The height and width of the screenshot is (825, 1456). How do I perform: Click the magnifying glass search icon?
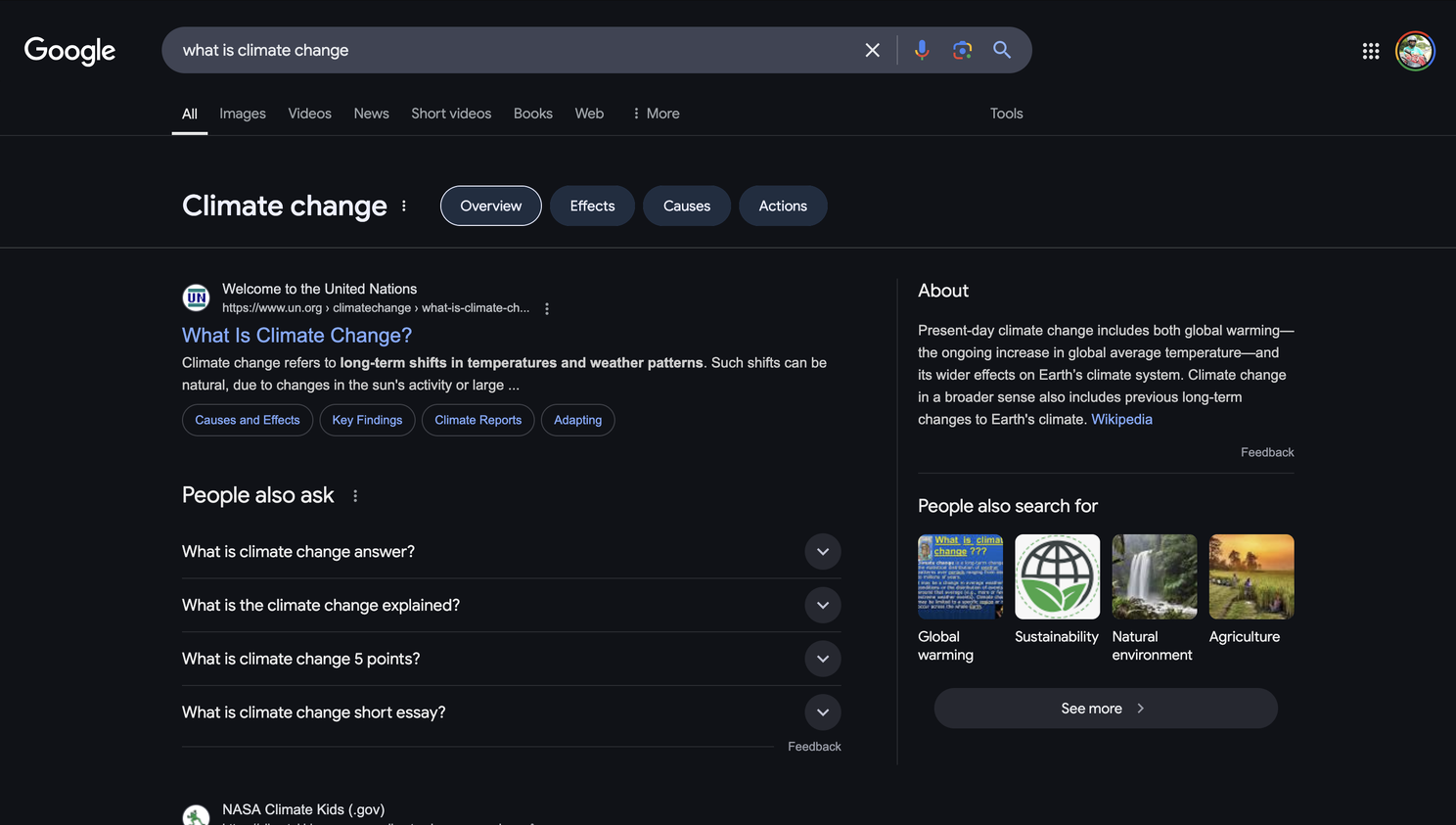pos(1002,50)
